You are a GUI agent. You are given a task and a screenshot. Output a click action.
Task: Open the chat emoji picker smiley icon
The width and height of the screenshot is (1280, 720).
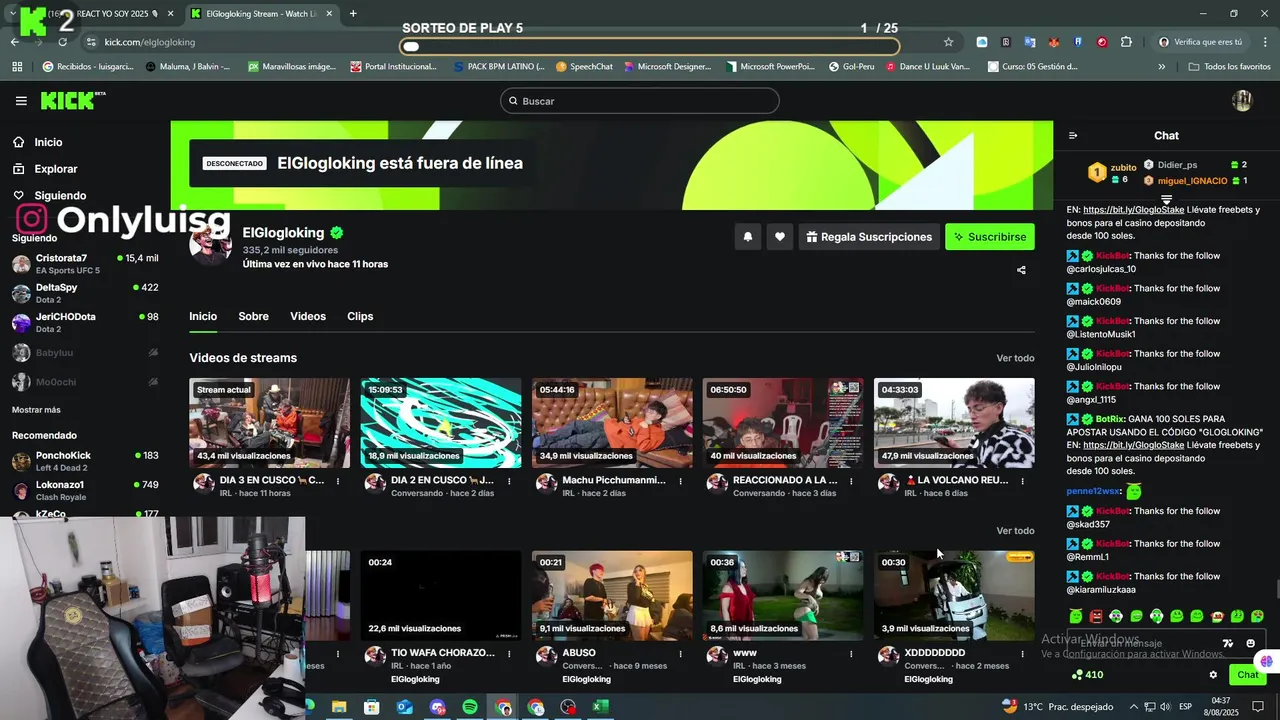tap(1250, 643)
